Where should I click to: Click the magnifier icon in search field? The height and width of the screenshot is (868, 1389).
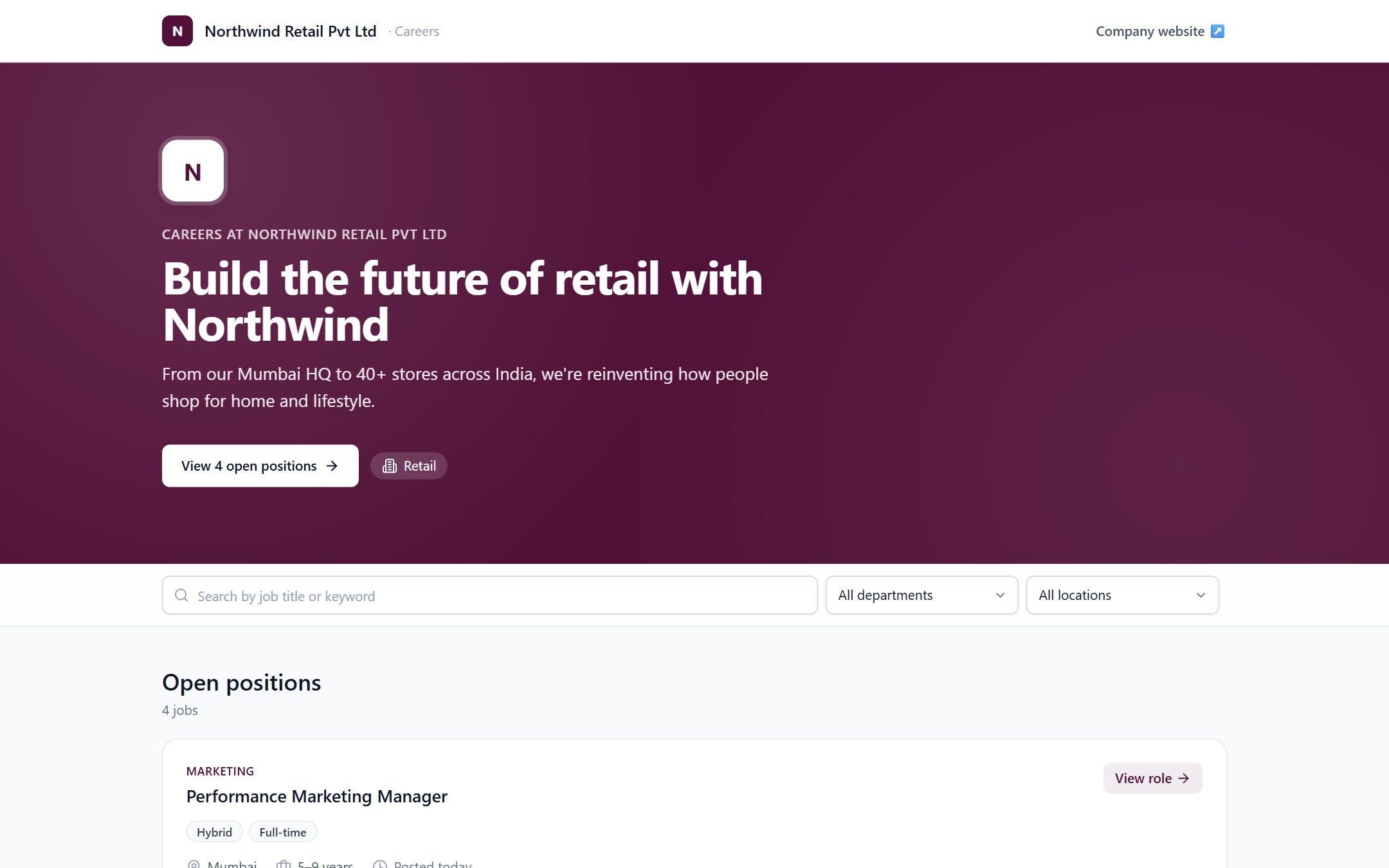[182, 595]
